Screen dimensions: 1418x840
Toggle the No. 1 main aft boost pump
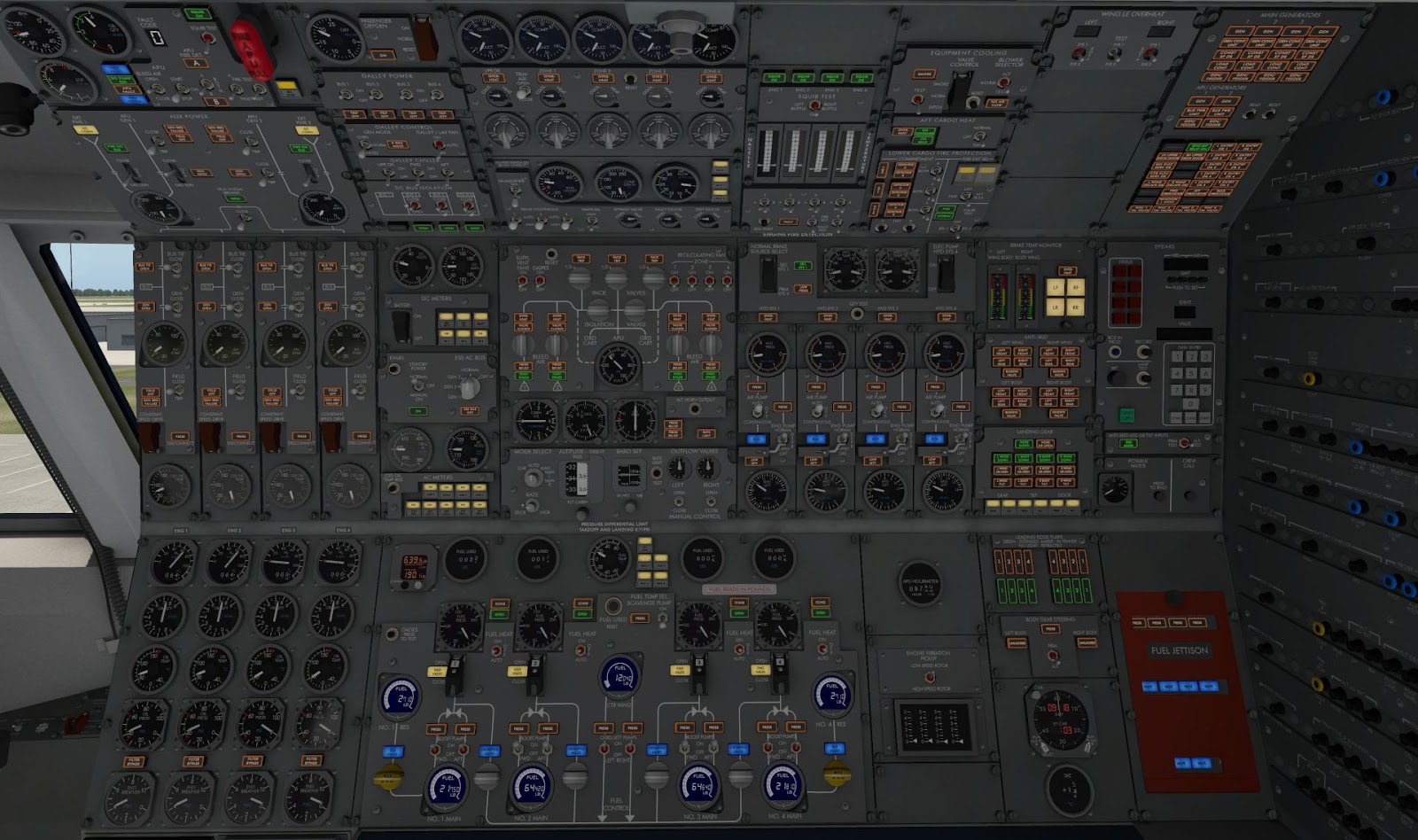pyautogui.click(x=462, y=751)
